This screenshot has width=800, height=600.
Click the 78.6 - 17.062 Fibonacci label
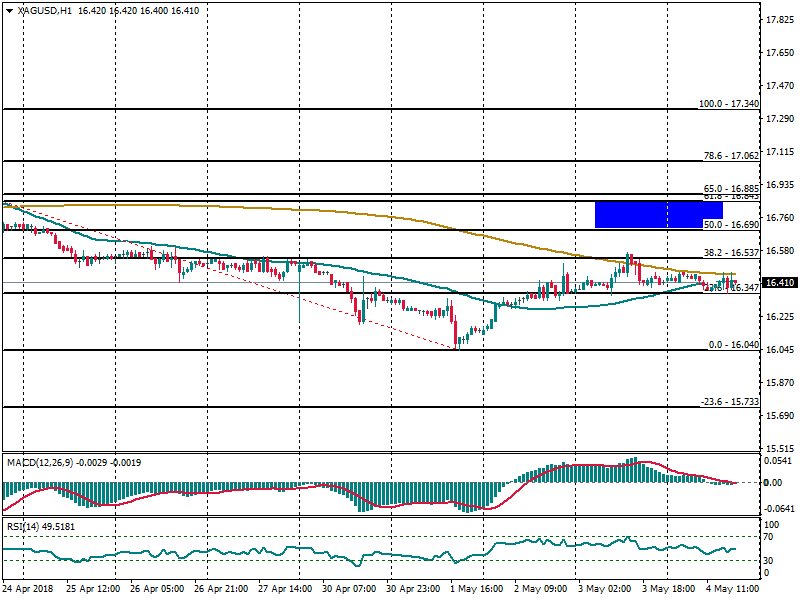click(x=731, y=155)
